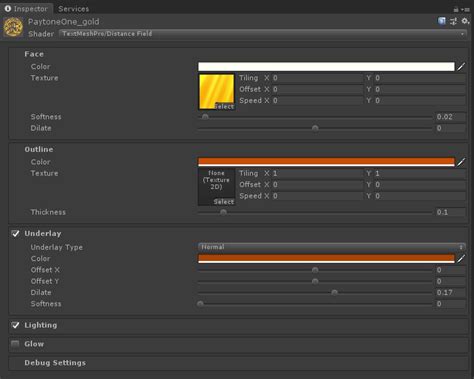Image resolution: width=474 pixels, height=379 pixels.
Task: Click the empty Outline texture slot
Action: coord(216,187)
